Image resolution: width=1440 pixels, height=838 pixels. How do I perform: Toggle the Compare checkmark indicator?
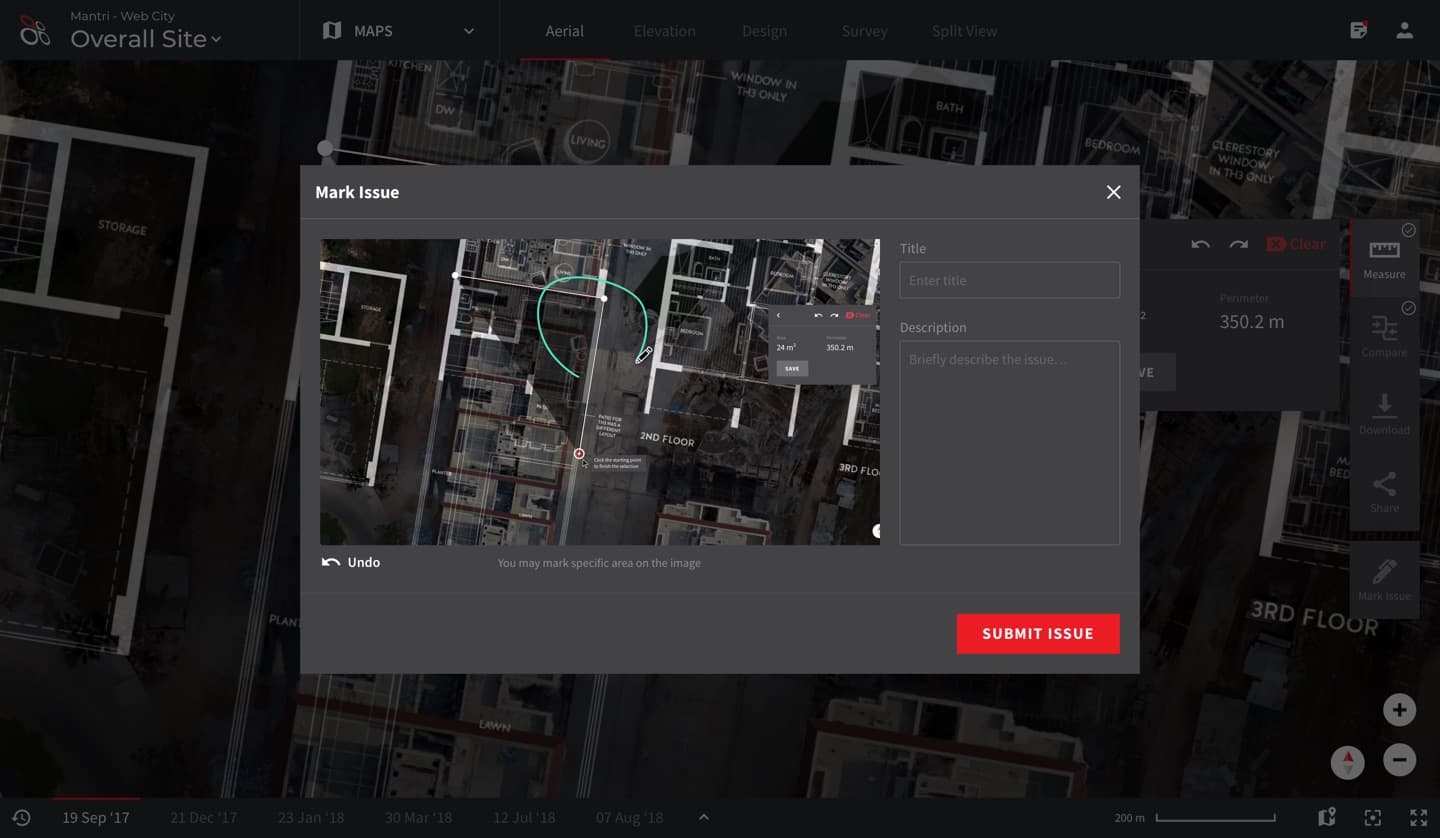tap(1408, 308)
